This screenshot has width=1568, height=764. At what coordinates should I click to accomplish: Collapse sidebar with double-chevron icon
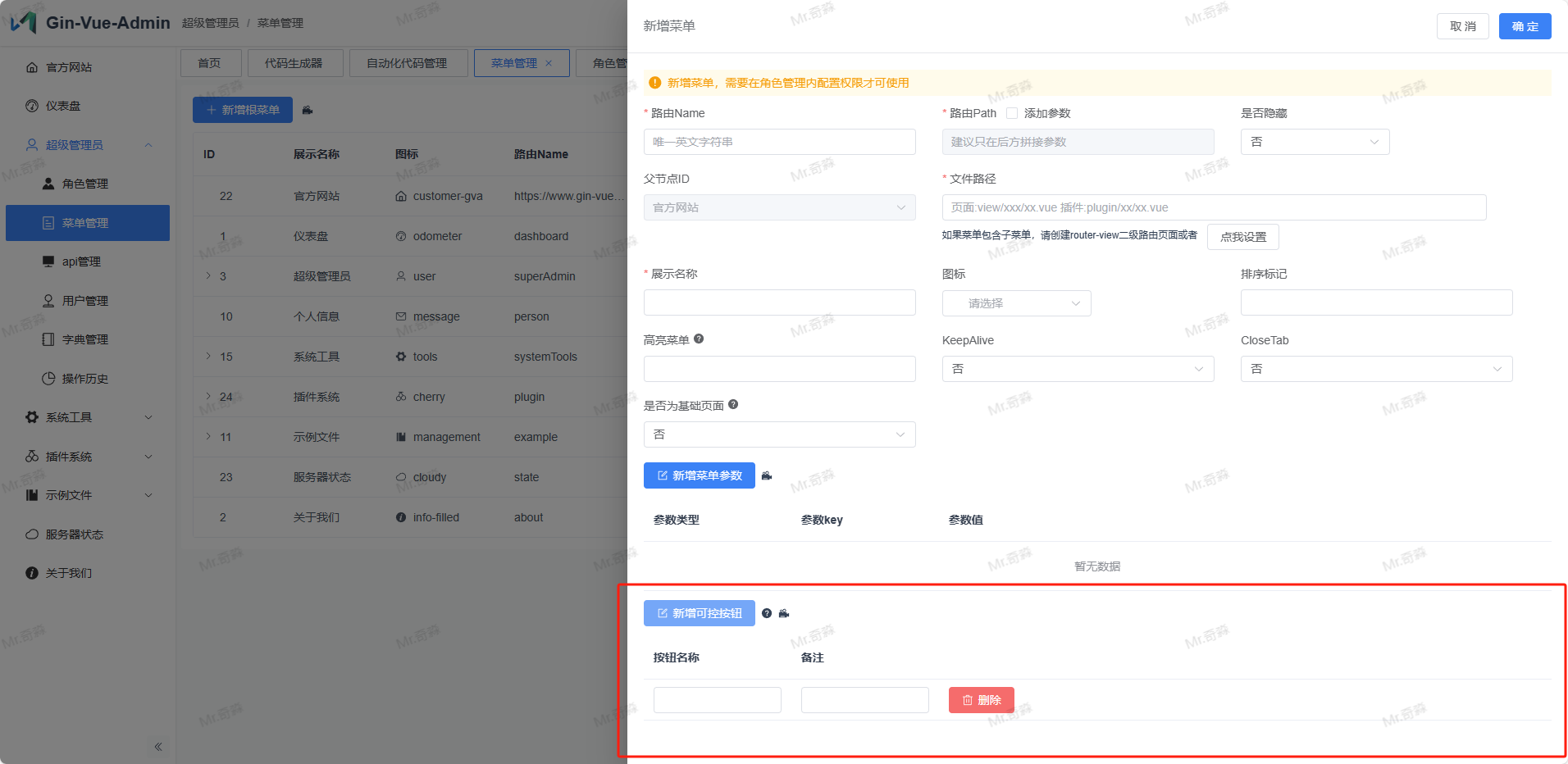(157, 746)
